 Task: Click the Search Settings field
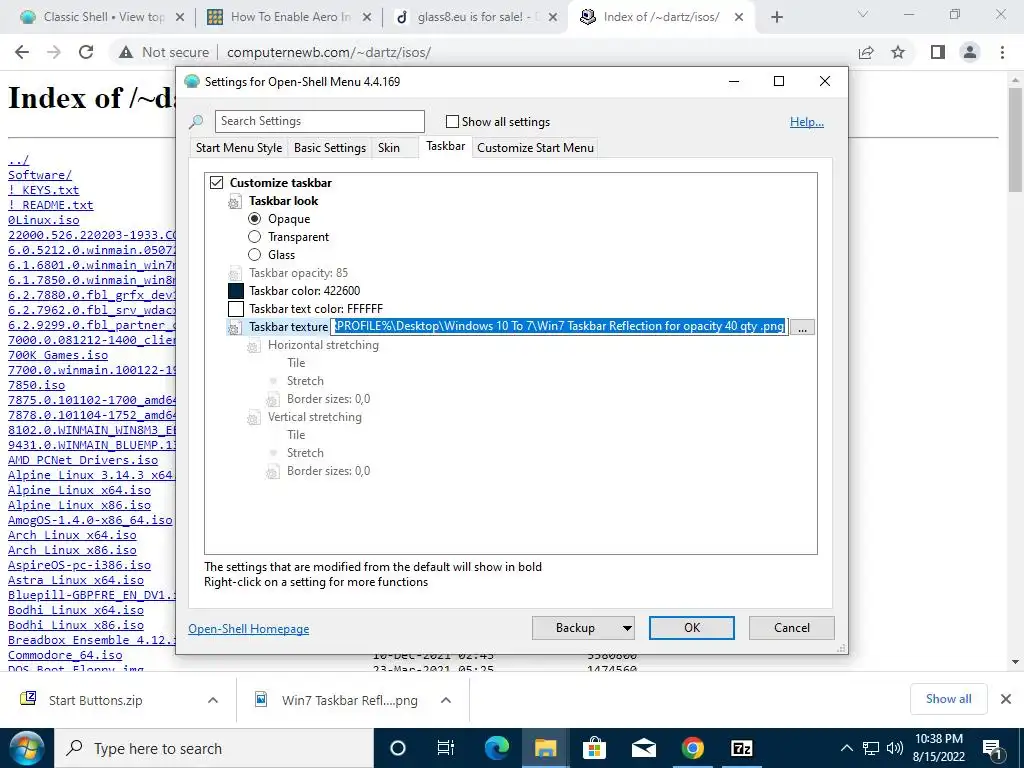[319, 121]
